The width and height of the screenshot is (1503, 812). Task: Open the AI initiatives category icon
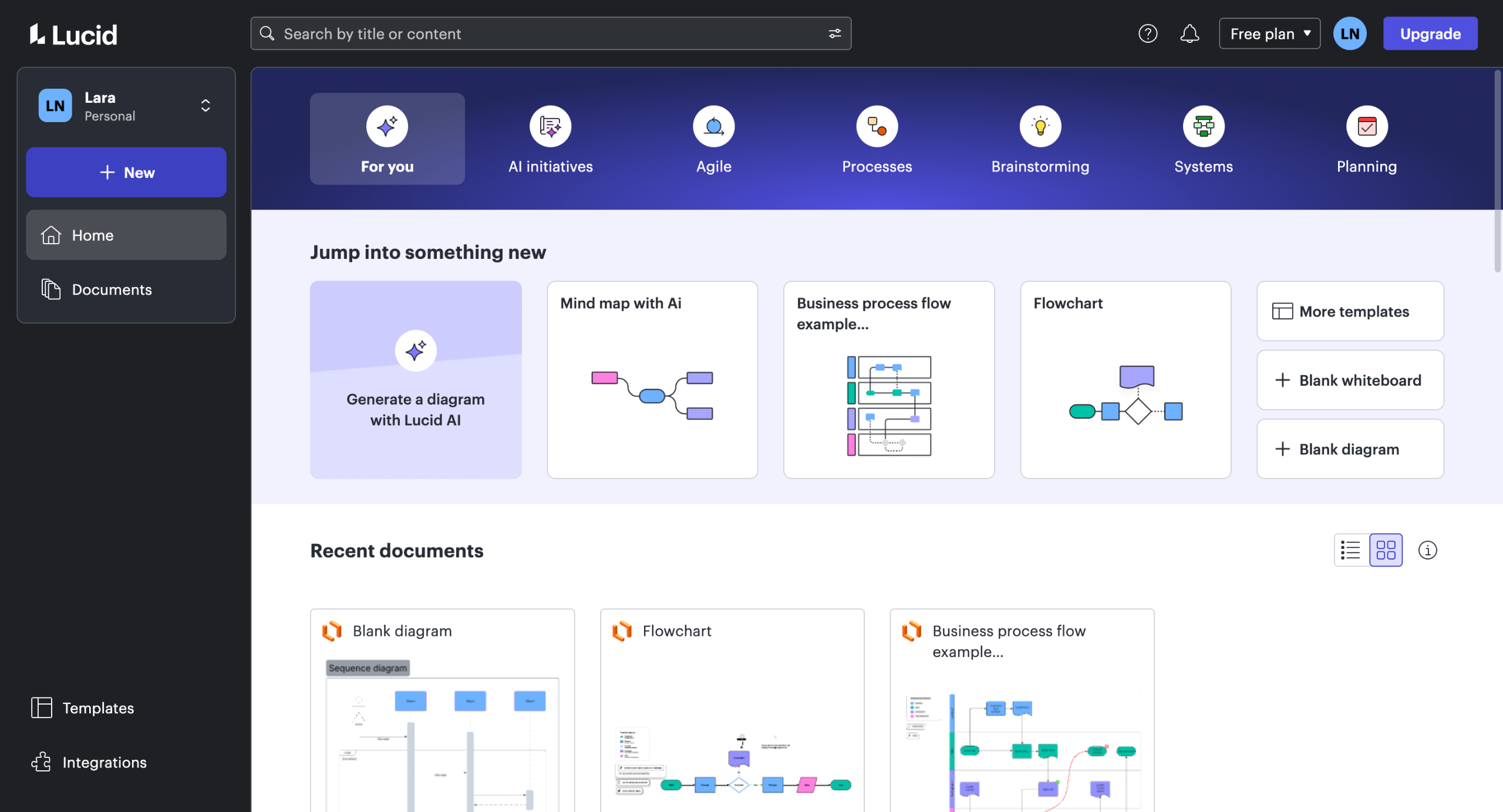click(x=550, y=126)
